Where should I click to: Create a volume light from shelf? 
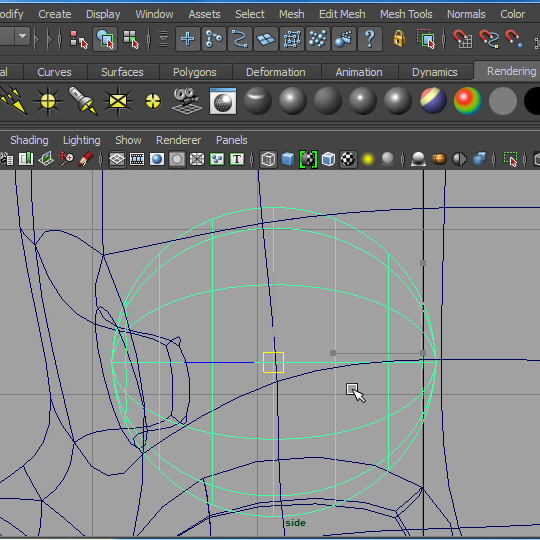tap(153, 101)
